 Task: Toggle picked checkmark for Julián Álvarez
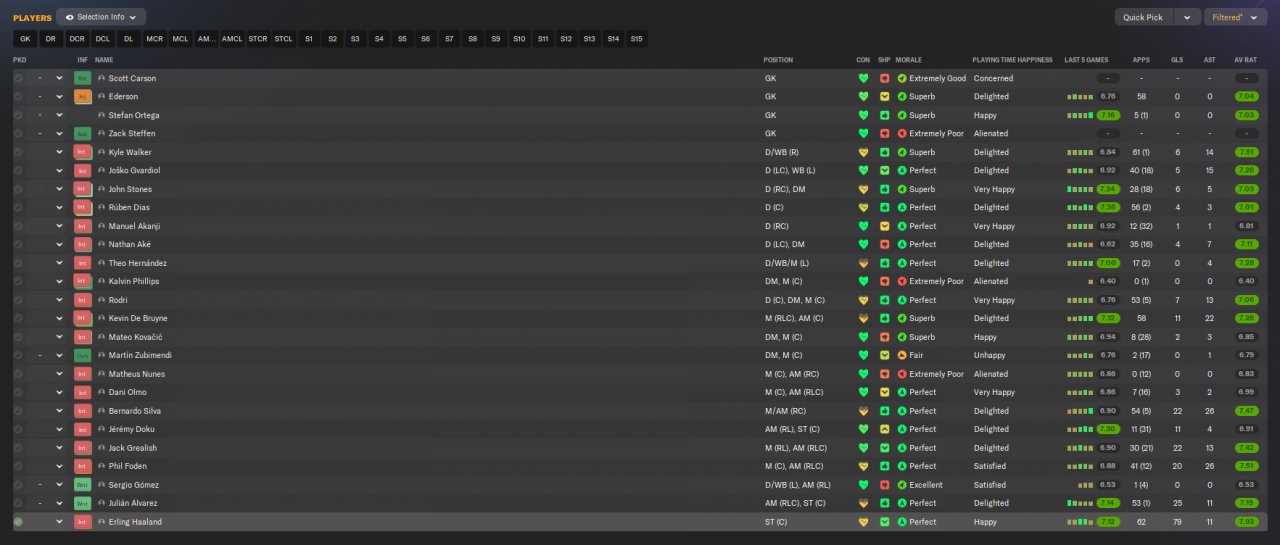(18, 503)
